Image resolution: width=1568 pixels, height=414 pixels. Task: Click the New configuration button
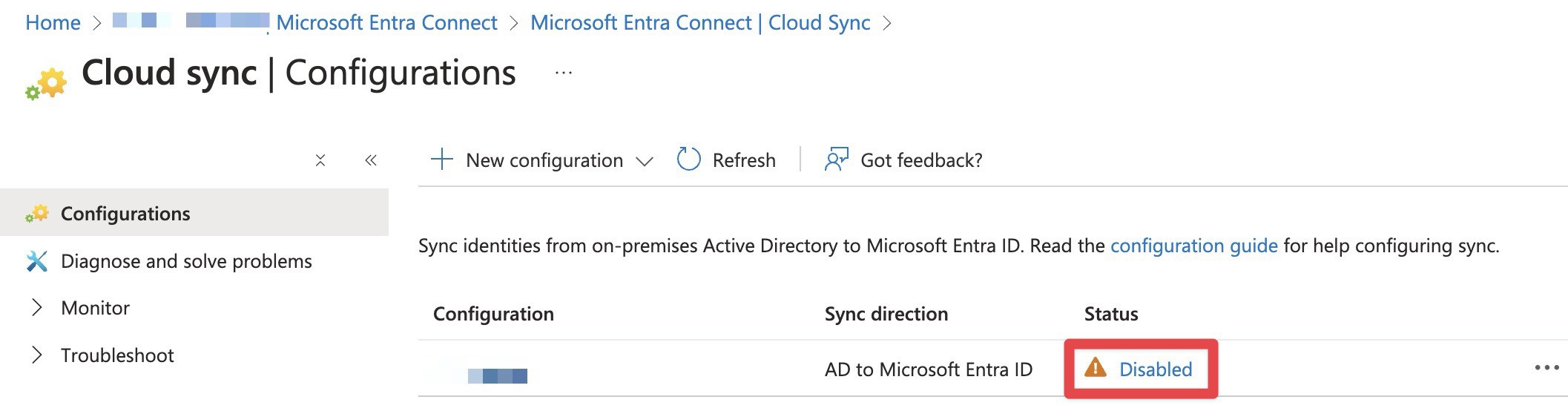coord(544,160)
